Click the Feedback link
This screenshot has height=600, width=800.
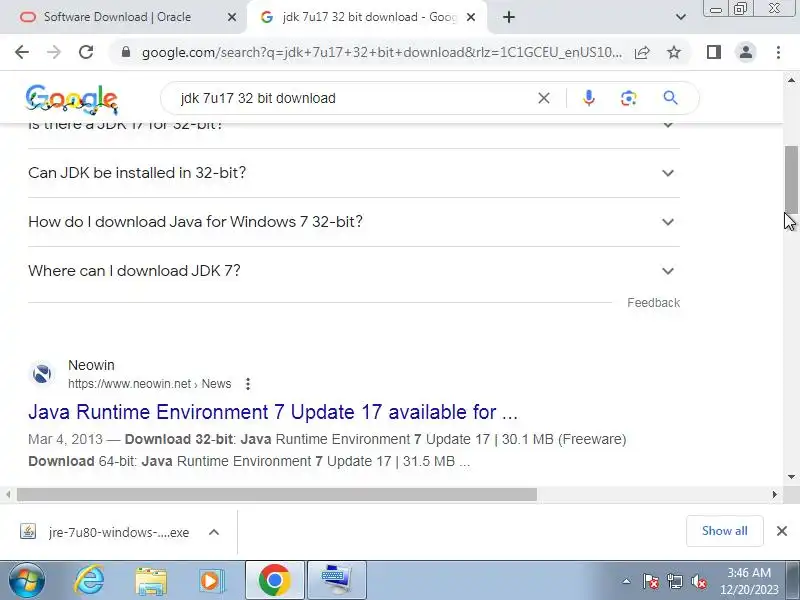click(x=654, y=303)
